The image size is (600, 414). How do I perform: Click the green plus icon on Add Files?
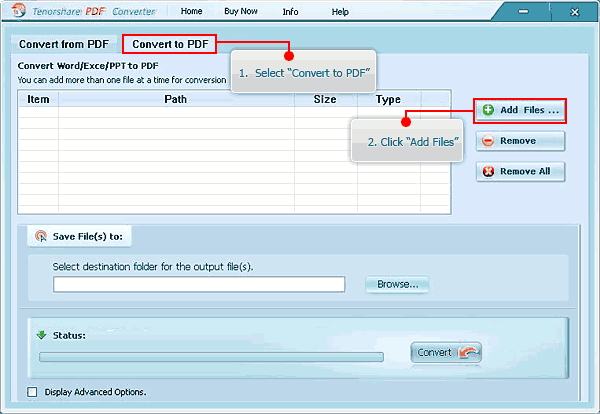pyautogui.click(x=488, y=110)
